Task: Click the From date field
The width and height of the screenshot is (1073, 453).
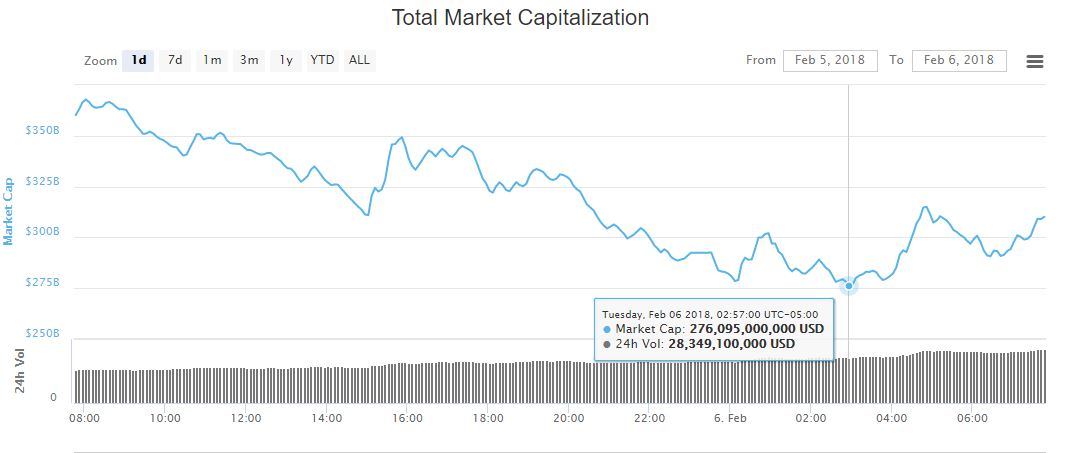Action: (830, 60)
